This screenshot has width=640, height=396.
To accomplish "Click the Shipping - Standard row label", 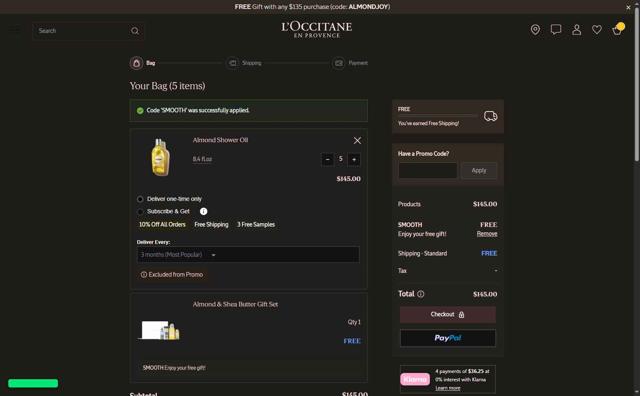I will [422, 254].
